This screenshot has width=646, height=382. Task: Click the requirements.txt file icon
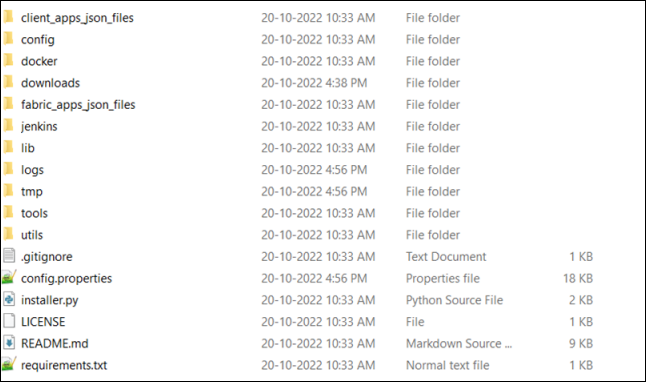[9, 364]
